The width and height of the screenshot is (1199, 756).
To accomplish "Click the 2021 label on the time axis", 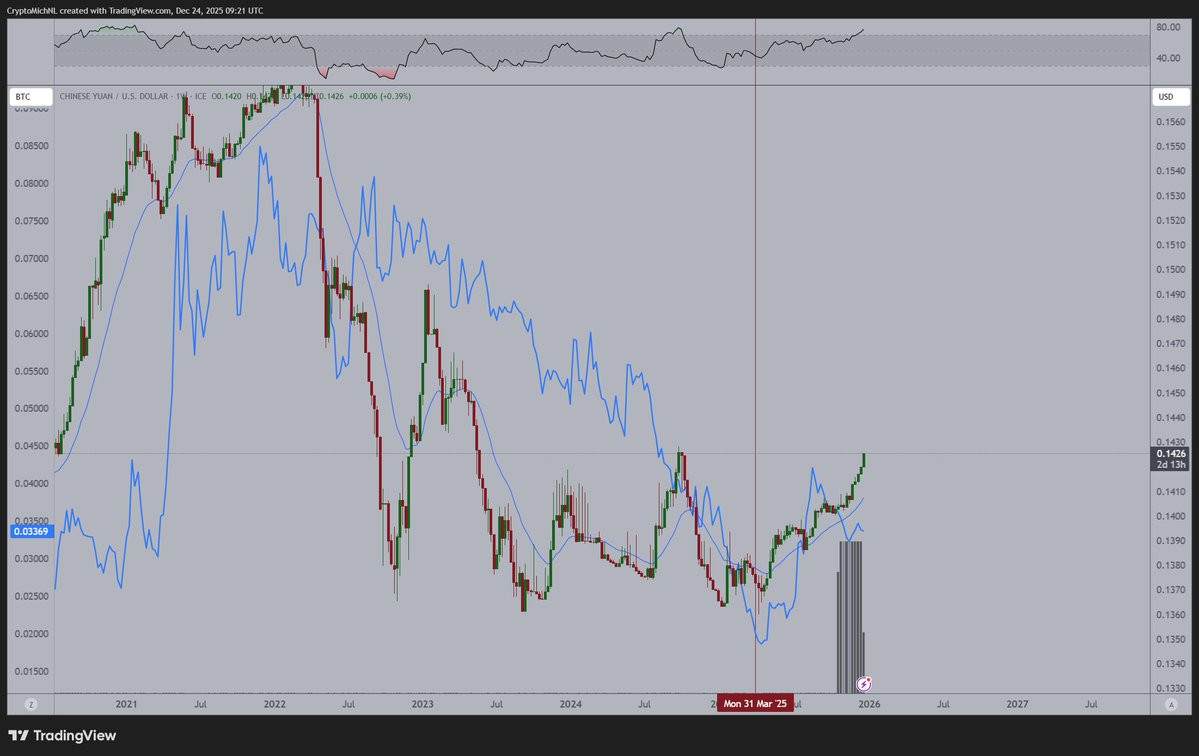I will pos(126,704).
